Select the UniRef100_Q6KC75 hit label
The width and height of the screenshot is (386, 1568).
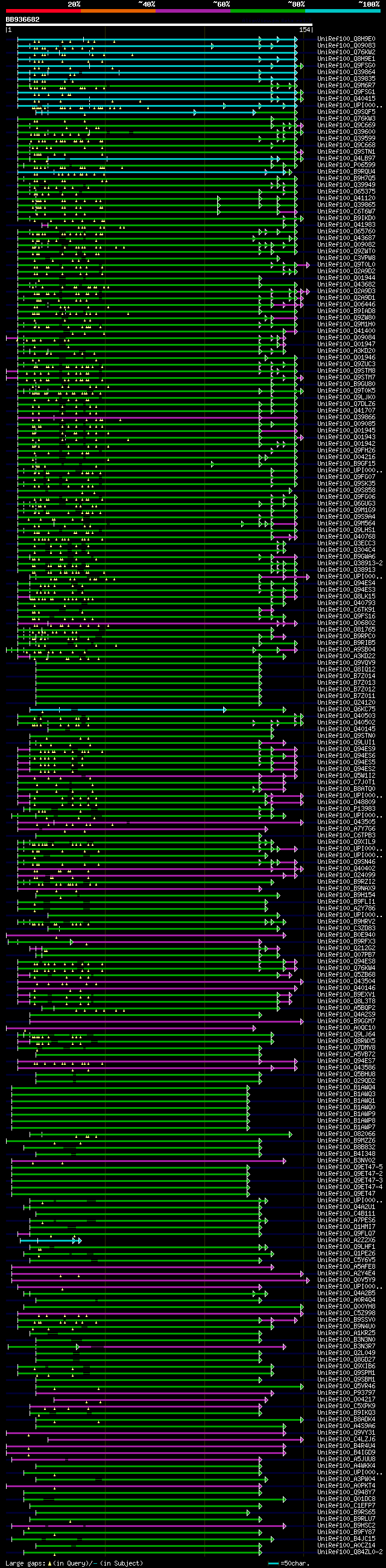[346, 709]
